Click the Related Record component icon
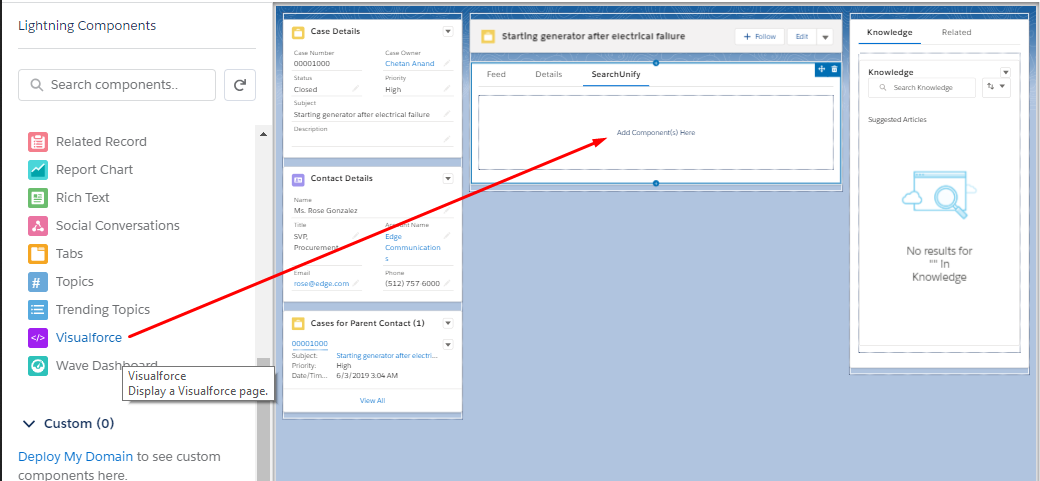 pos(38,142)
